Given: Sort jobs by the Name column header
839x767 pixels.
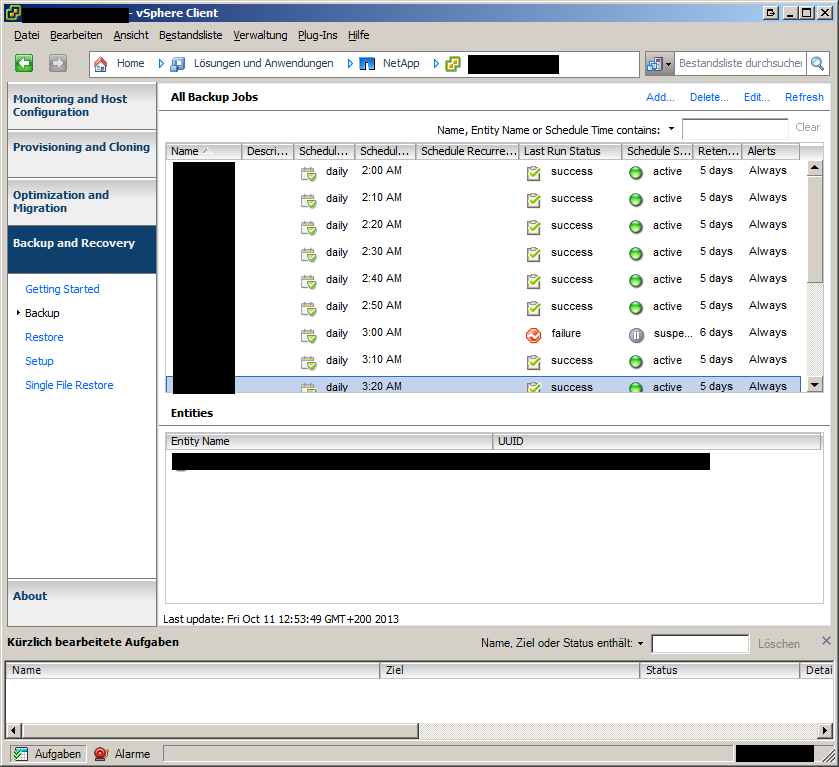Looking at the screenshot, I should click(203, 151).
